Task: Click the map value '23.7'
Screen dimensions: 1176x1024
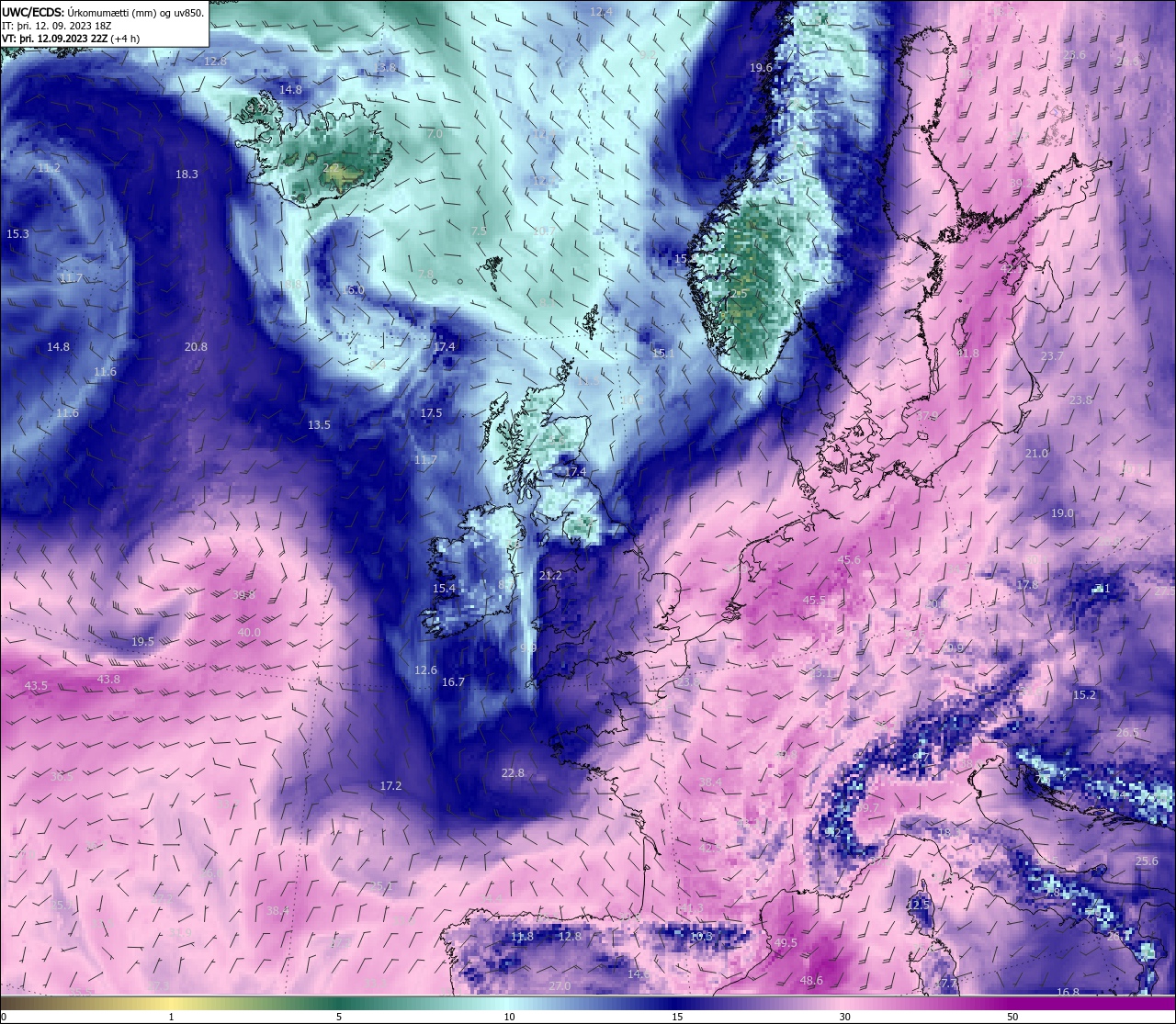Action: pyautogui.click(x=1052, y=356)
